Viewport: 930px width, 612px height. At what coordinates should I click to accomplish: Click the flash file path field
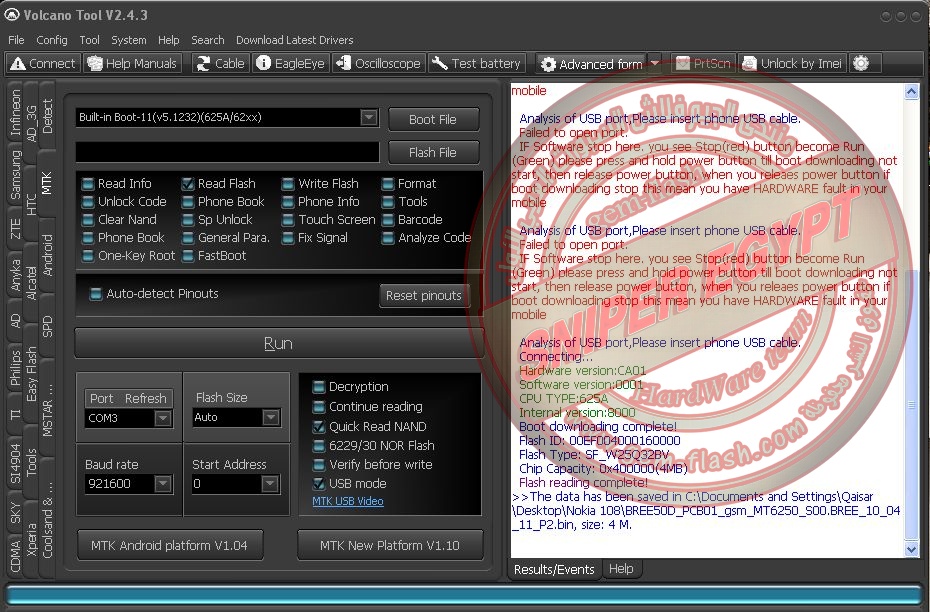(227, 152)
